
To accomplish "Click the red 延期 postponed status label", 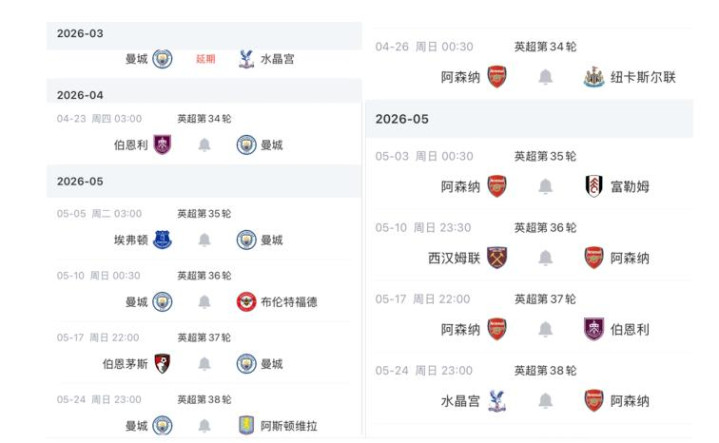I will pyautogui.click(x=205, y=59).
